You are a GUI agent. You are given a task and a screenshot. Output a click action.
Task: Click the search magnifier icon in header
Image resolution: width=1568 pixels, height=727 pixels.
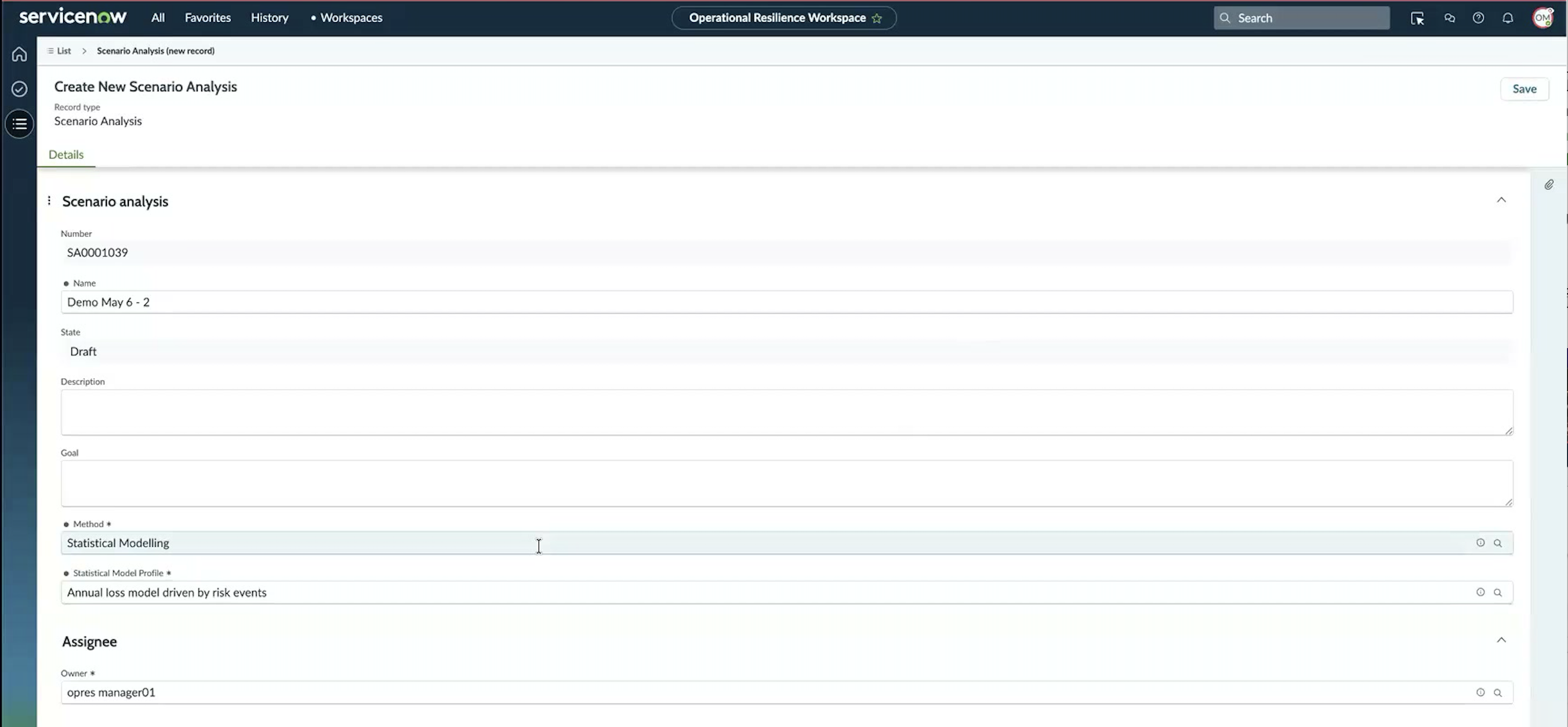coord(1225,18)
